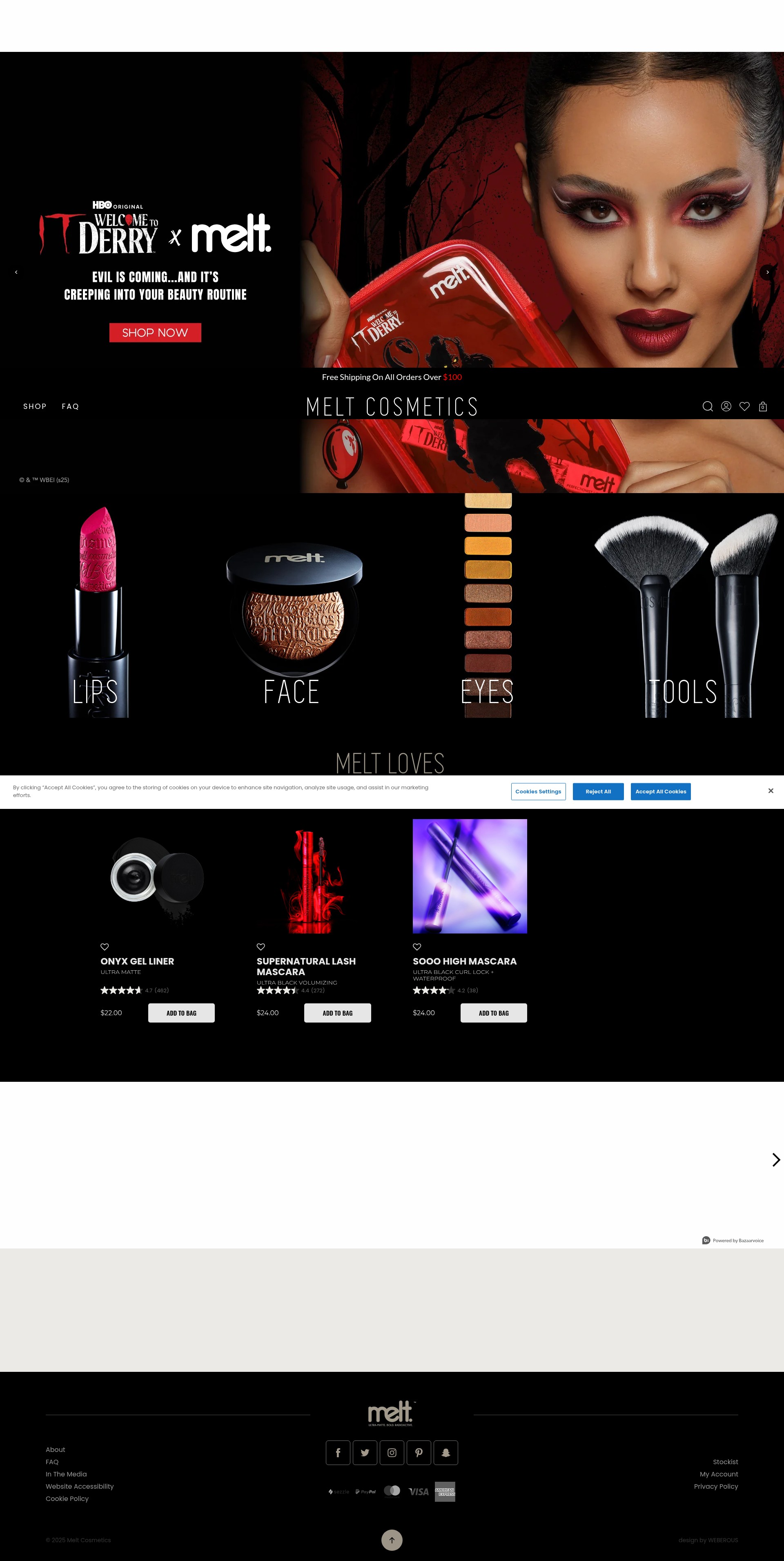This screenshot has height=1561, width=784.
Task: View Sooo High Mascara 4.2 rating
Action: point(445,990)
